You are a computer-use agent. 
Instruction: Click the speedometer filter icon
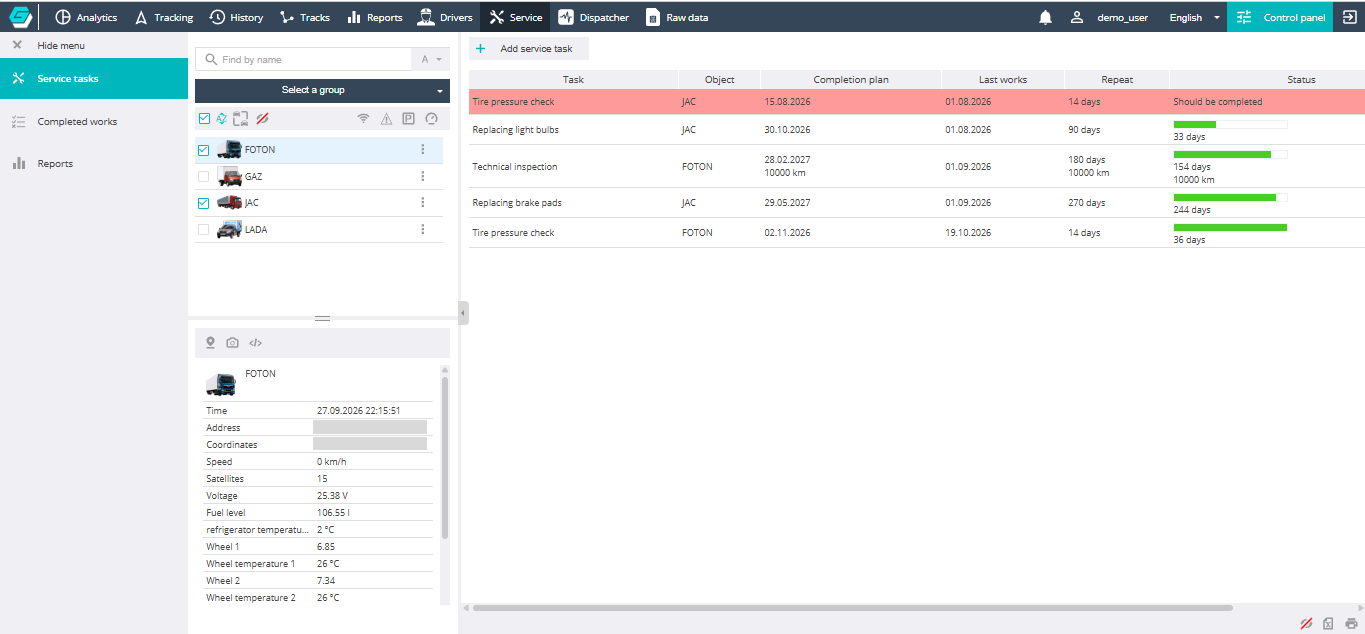click(432, 119)
